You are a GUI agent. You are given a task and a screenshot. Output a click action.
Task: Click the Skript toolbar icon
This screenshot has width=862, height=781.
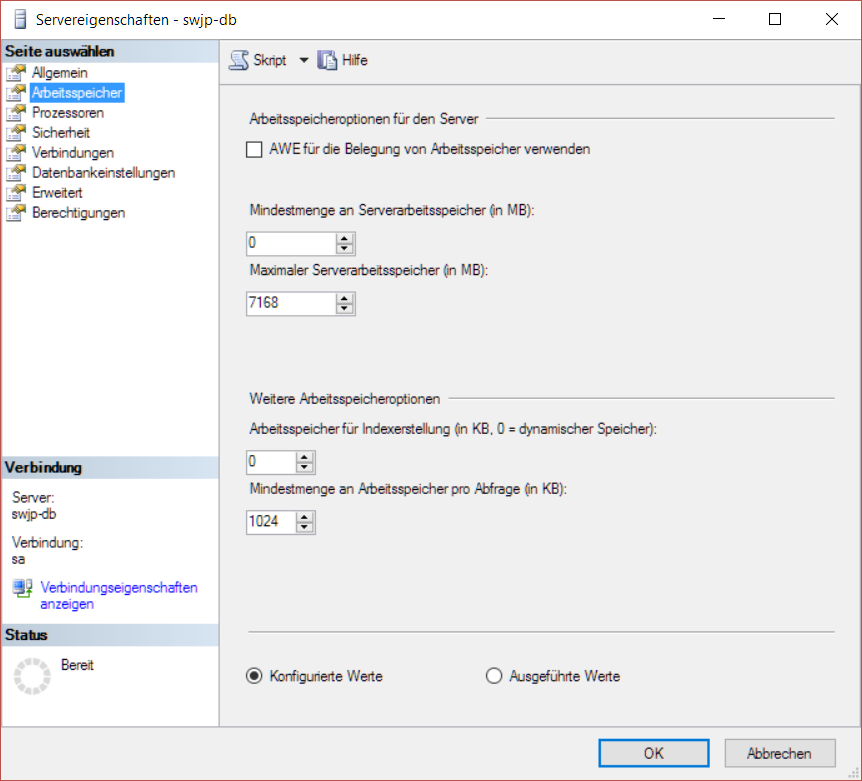(239, 60)
